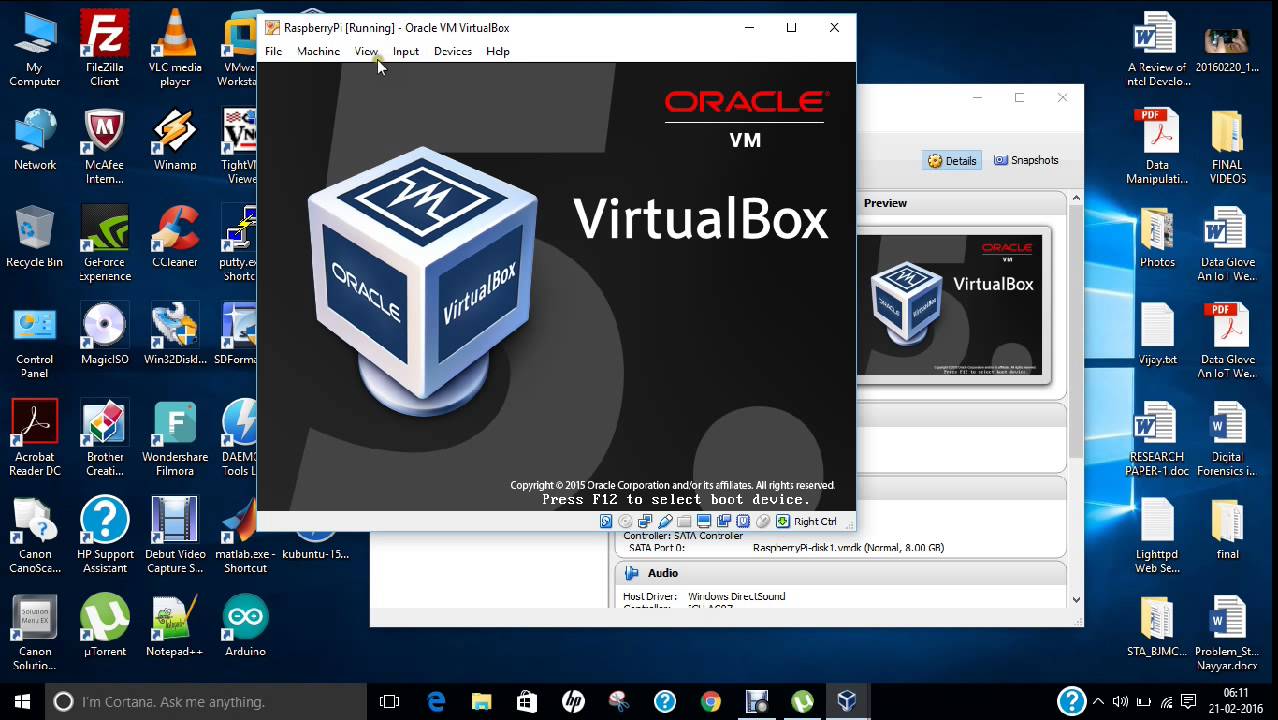Open Microsoft Edge from taskbar
Screen dimensions: 1278x720
coord(436,702)
